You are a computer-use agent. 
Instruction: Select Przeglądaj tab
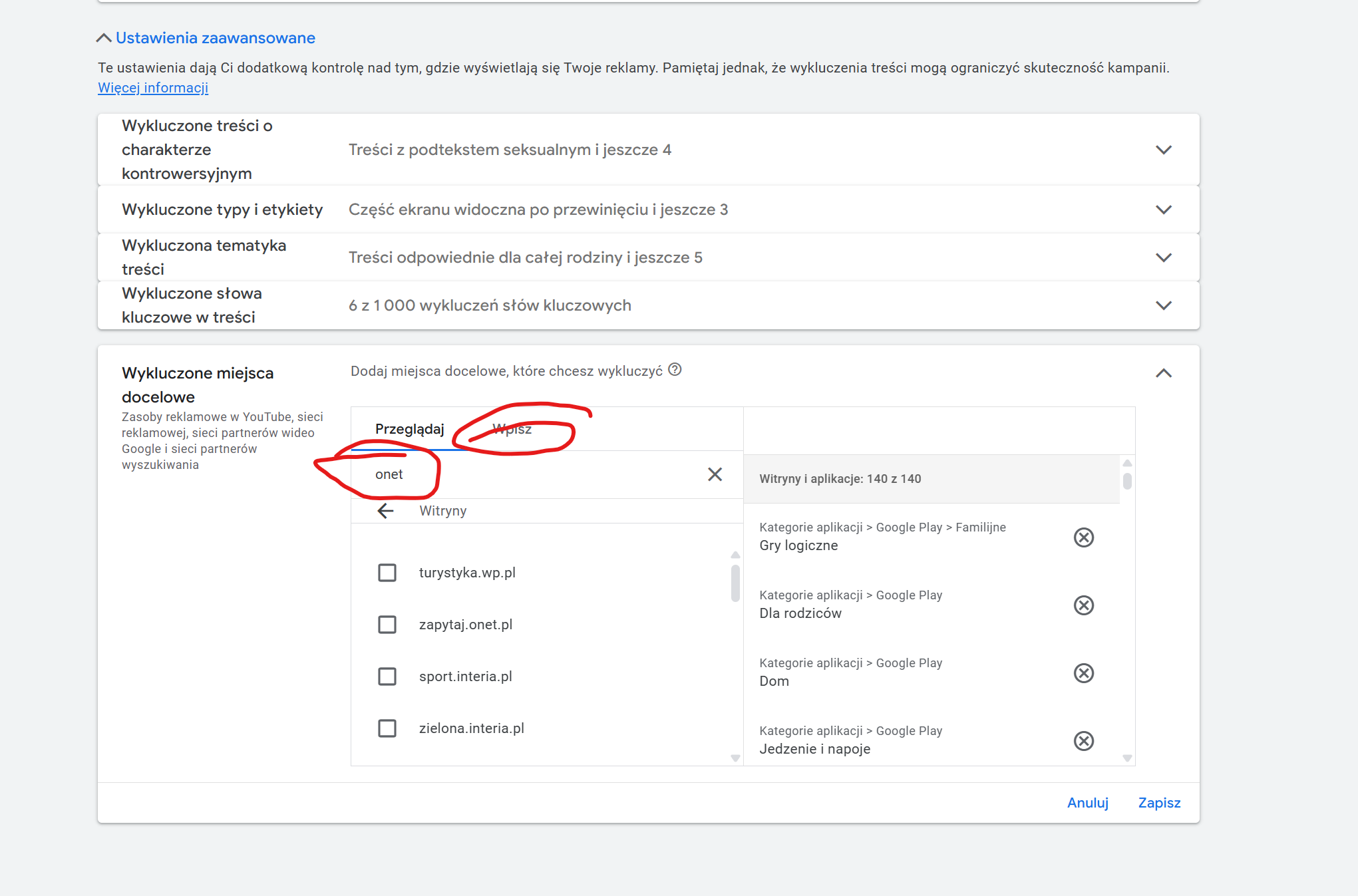click(409, 429)
